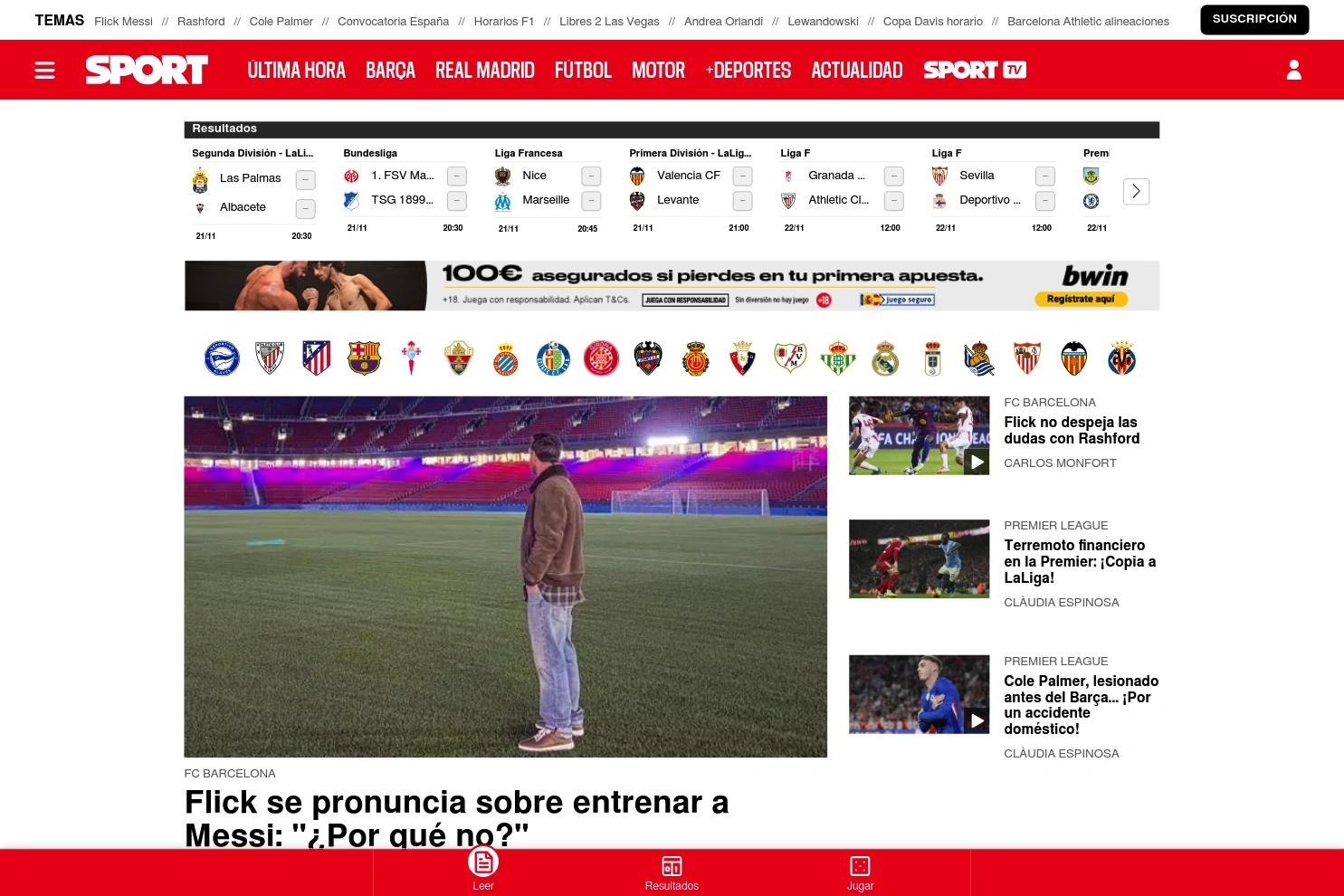Open the Premier financial earthquake article thumbnail
1344x896 pixels.
click(x=919, y=558)
